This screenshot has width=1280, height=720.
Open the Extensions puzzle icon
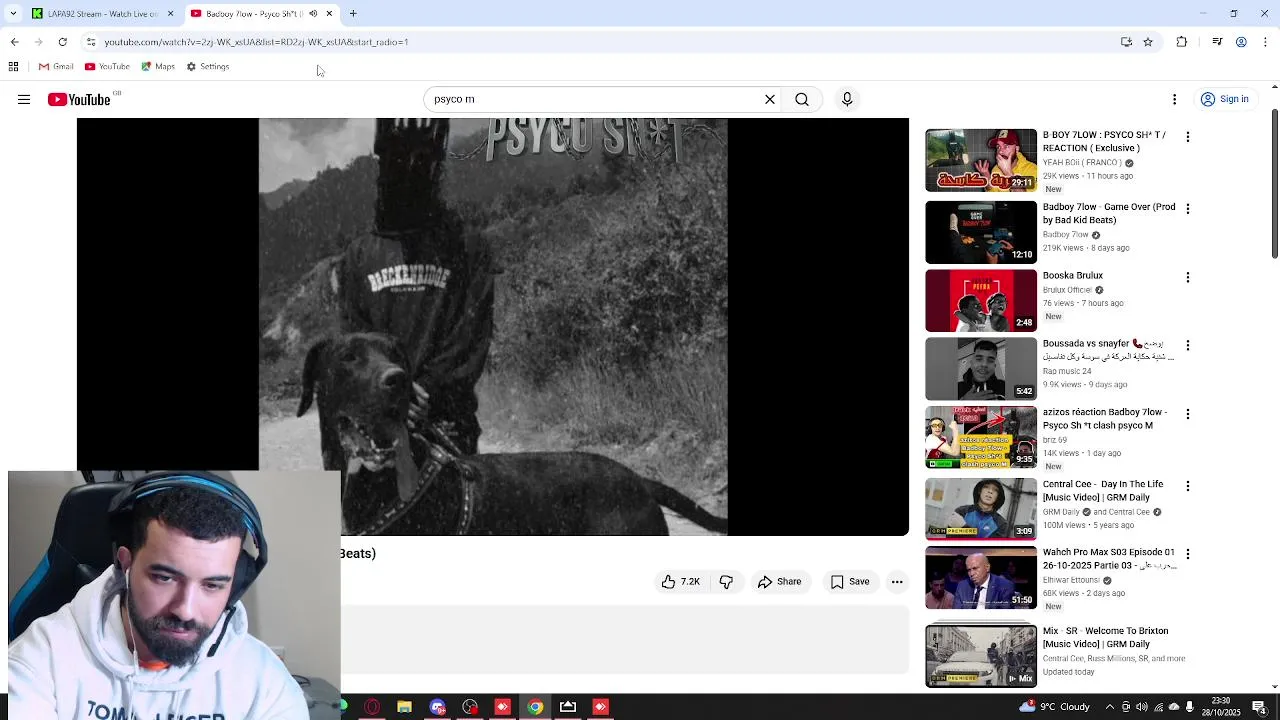tap(1182, 42)
